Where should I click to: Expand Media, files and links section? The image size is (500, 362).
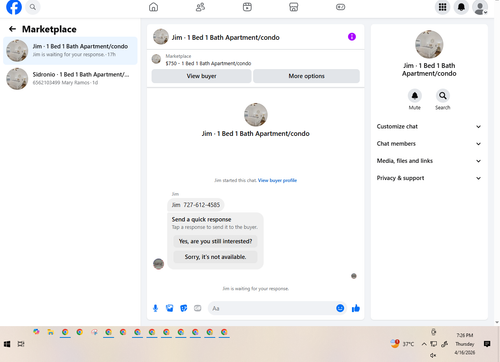coord(429,161)
